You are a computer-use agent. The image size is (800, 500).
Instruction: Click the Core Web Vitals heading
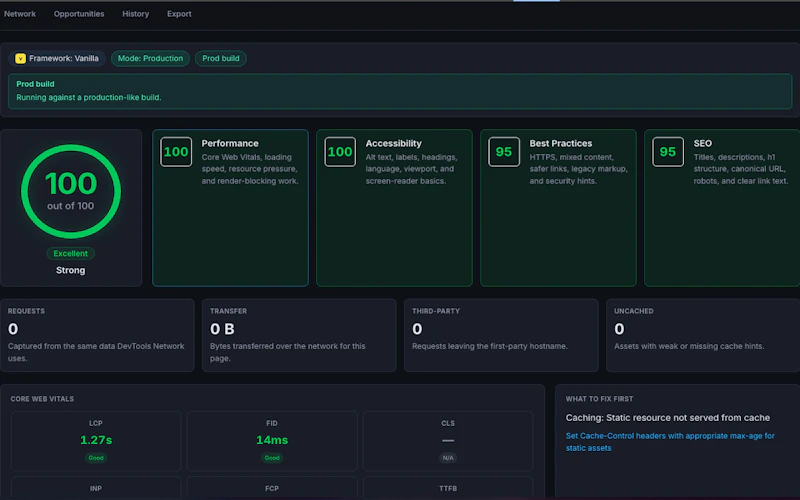point(42,399)
